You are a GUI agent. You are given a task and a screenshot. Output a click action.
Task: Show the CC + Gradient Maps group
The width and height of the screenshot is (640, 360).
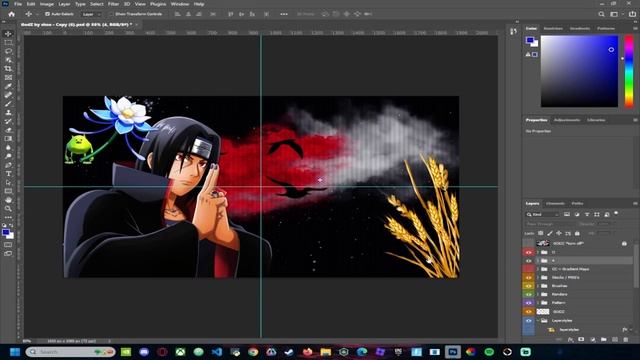[x=529, y=269]
